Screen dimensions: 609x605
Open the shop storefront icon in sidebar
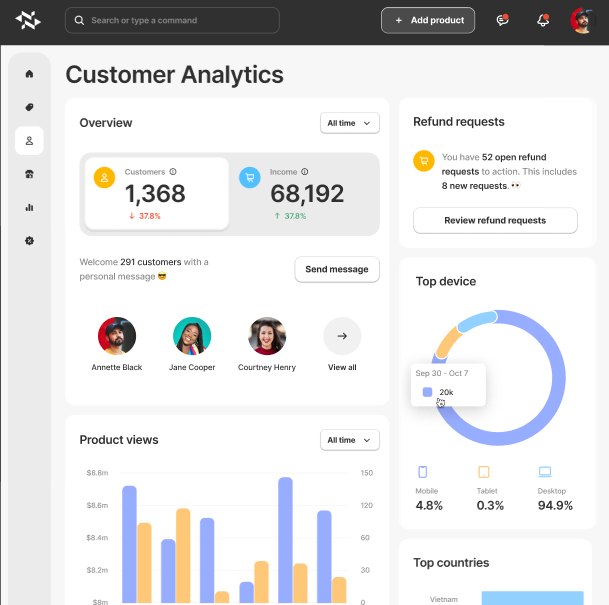tap(29, 174)
